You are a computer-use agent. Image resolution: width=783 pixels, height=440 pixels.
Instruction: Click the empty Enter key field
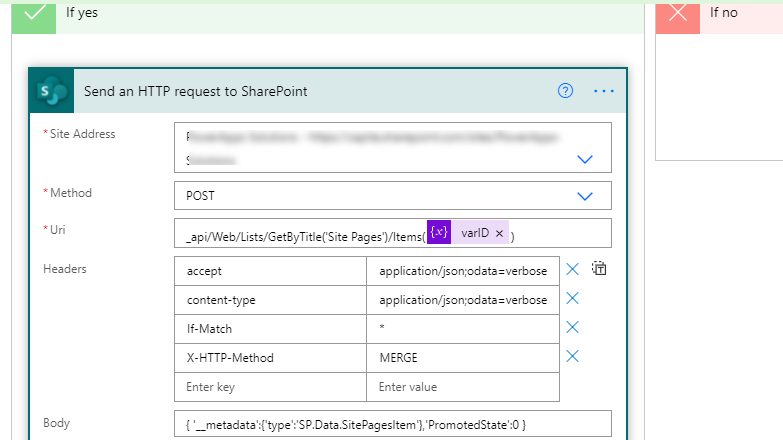pos(270,387)
